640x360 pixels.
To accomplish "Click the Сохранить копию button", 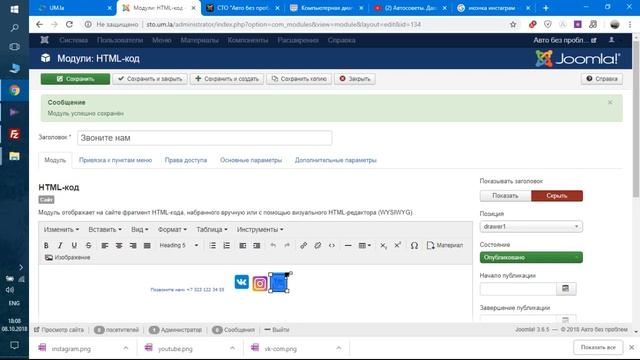I will click(x=299, y=79).
